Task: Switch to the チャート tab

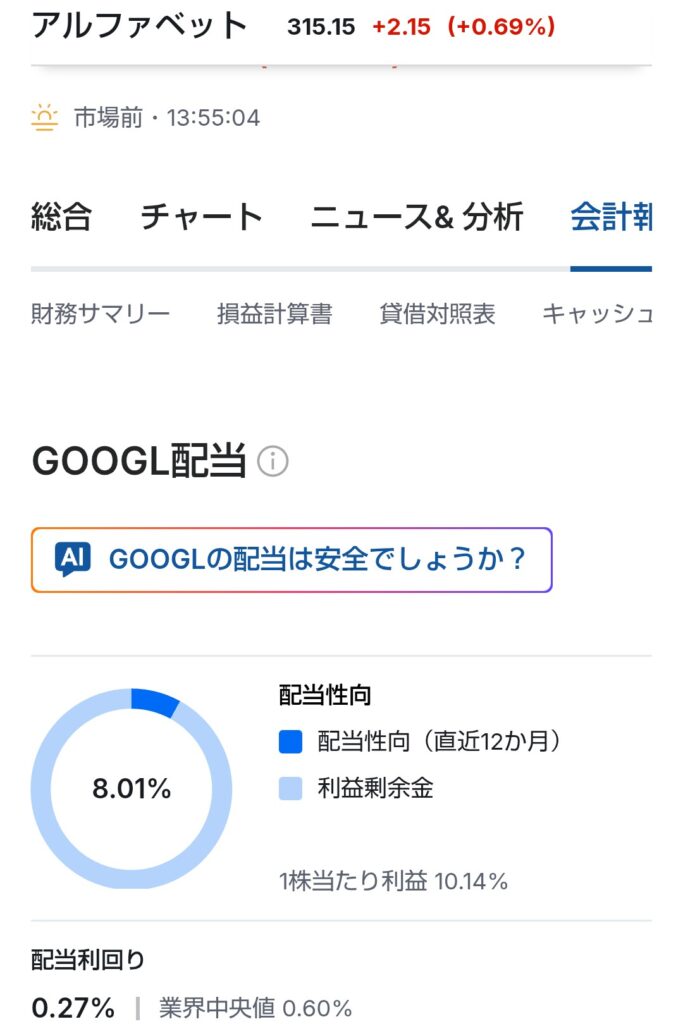Action: pos(201,216)
